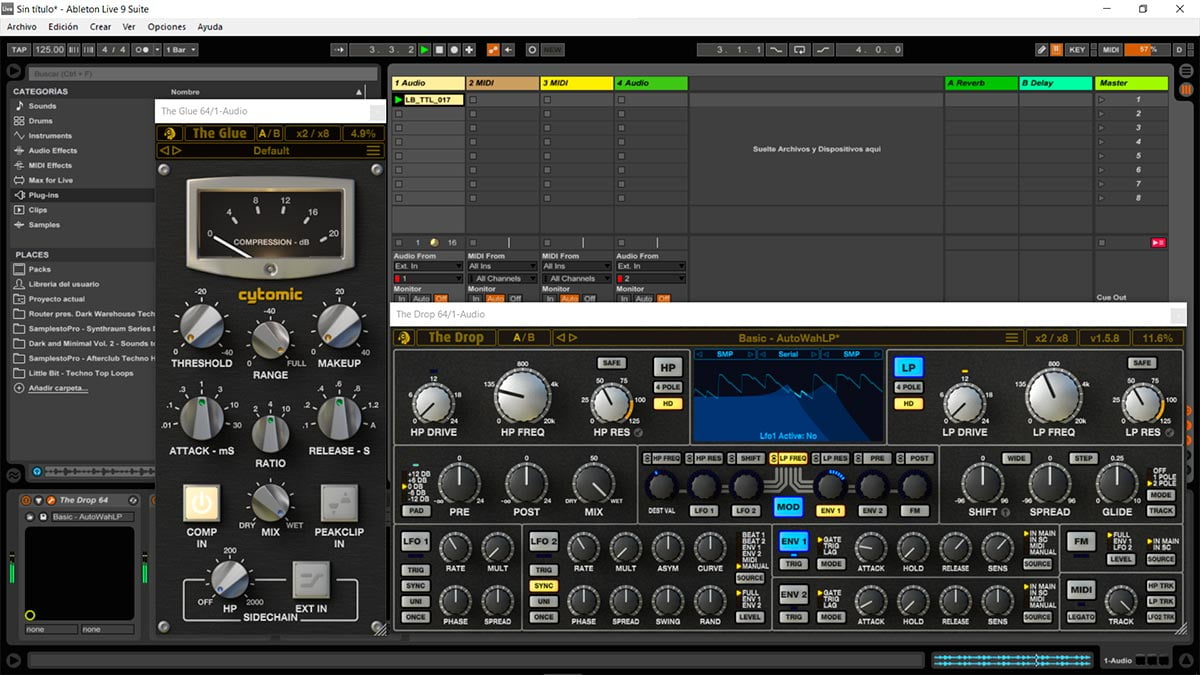Click the NEW session recording button
Screen dimensions: 1200x675
(552, 49)
